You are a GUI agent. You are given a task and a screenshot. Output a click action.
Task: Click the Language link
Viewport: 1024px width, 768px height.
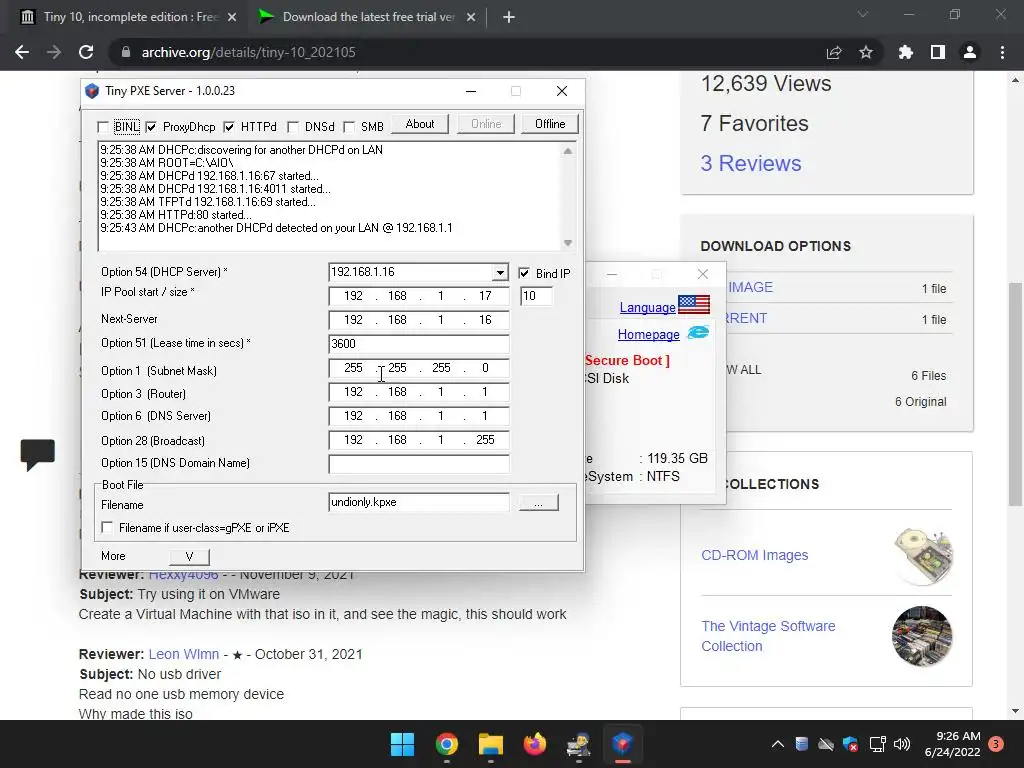click(647, 307)
